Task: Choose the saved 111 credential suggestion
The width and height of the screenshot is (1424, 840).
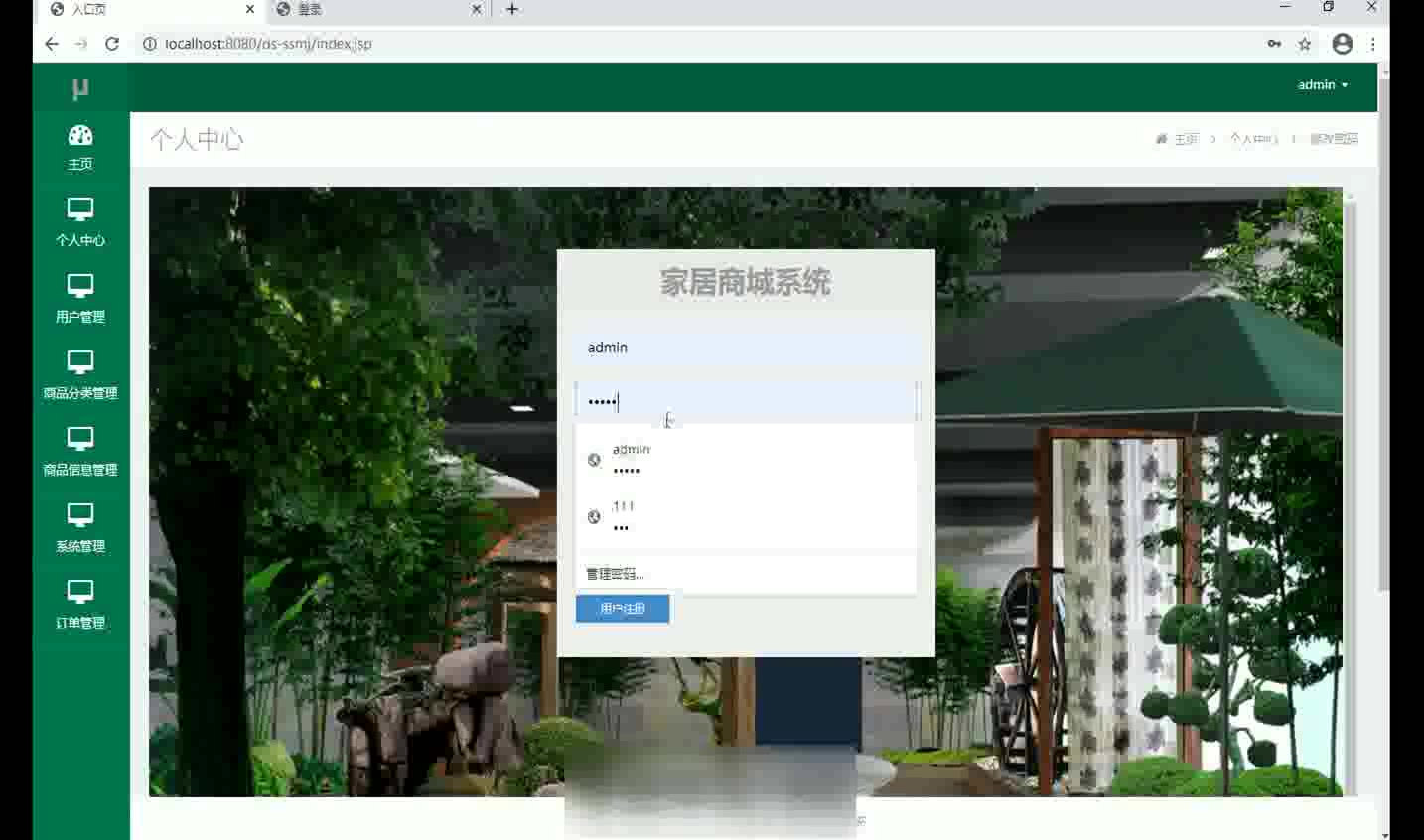Action: click(745, 516)
